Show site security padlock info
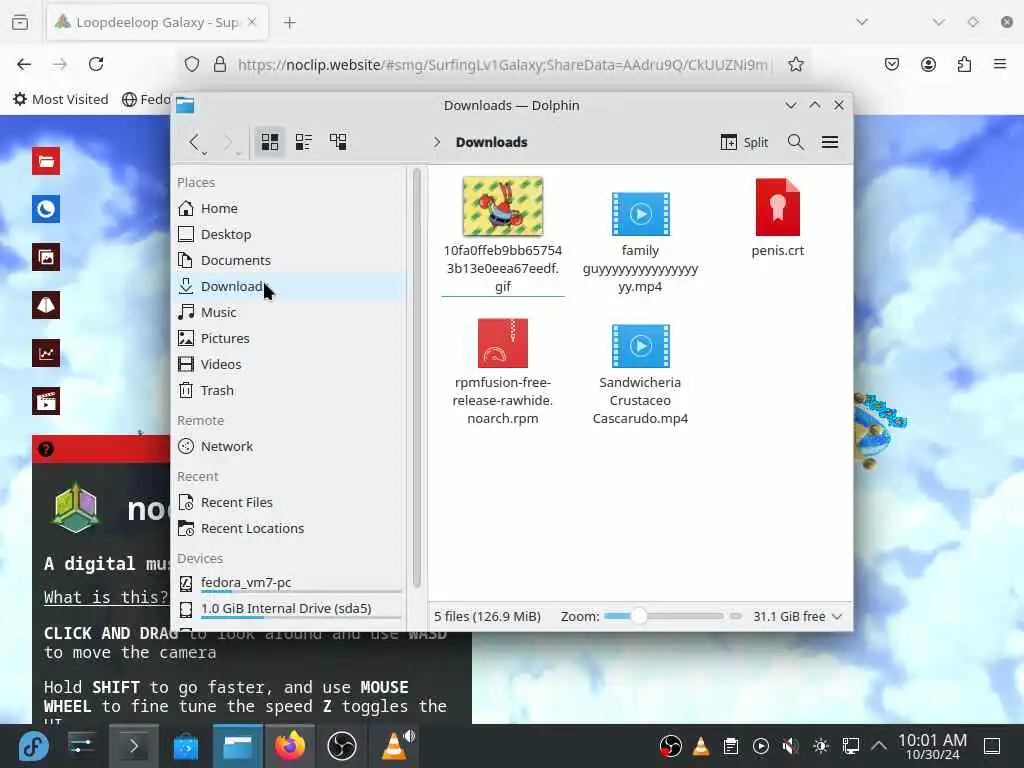 pyautogui.click(x=220, y=64)
